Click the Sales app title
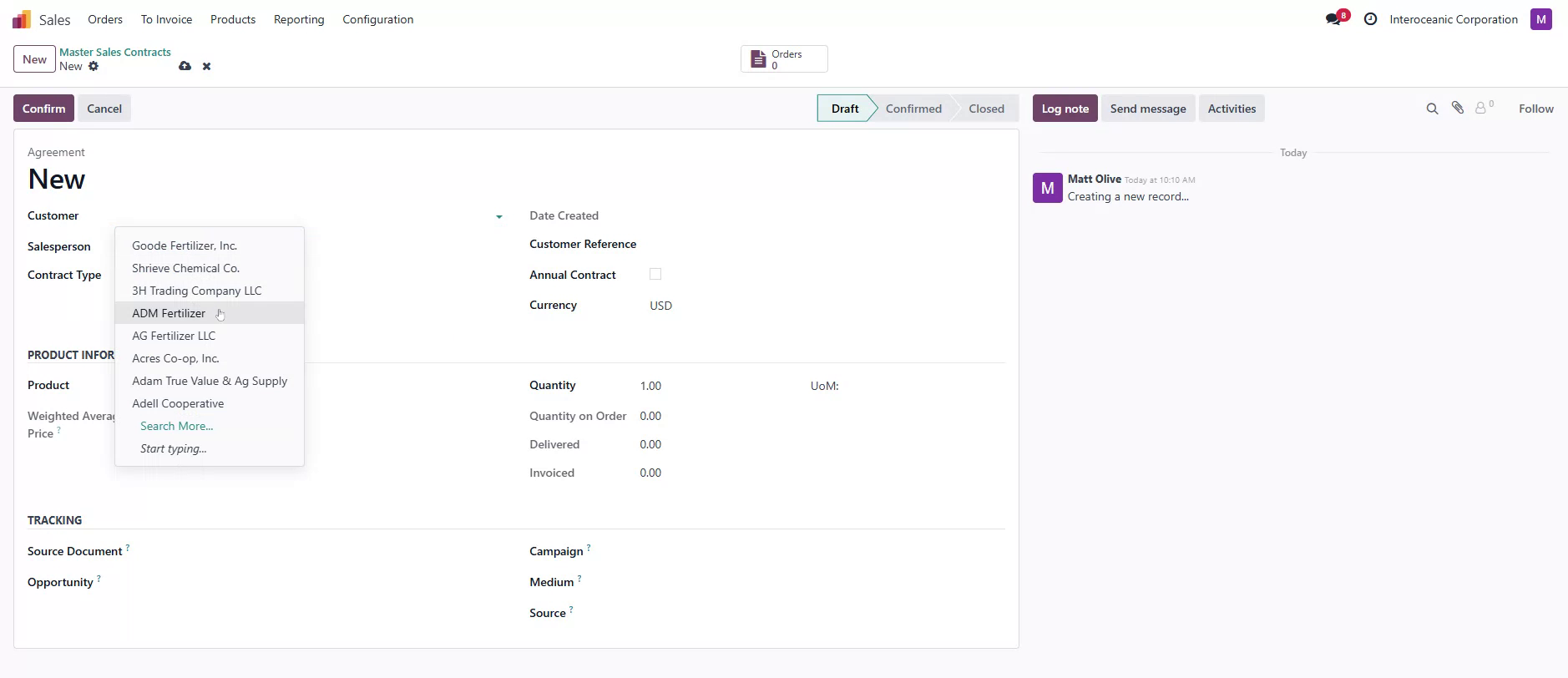The height and width of the screenshot is (678, 1568). (x=55, y=20)
